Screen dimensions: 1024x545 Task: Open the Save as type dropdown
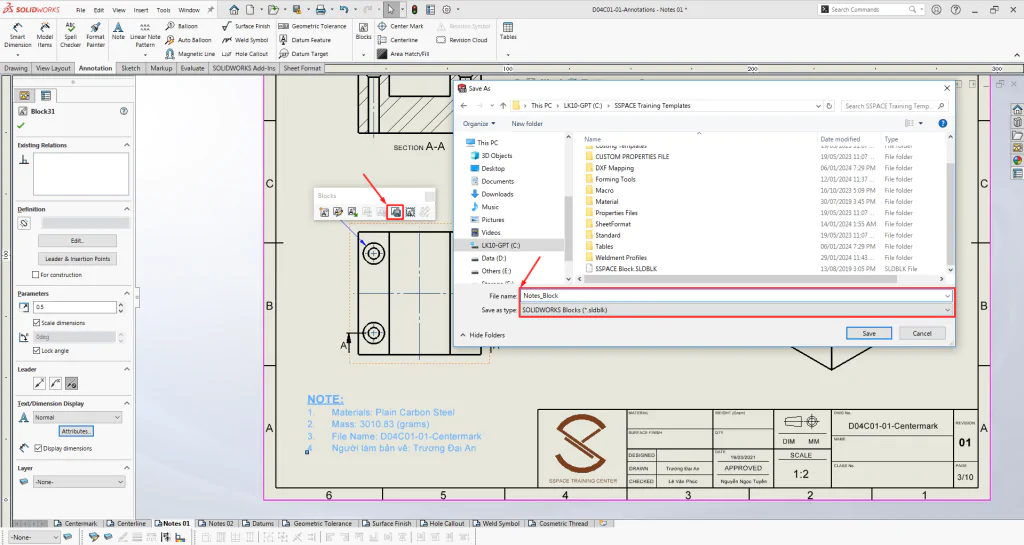737,310
